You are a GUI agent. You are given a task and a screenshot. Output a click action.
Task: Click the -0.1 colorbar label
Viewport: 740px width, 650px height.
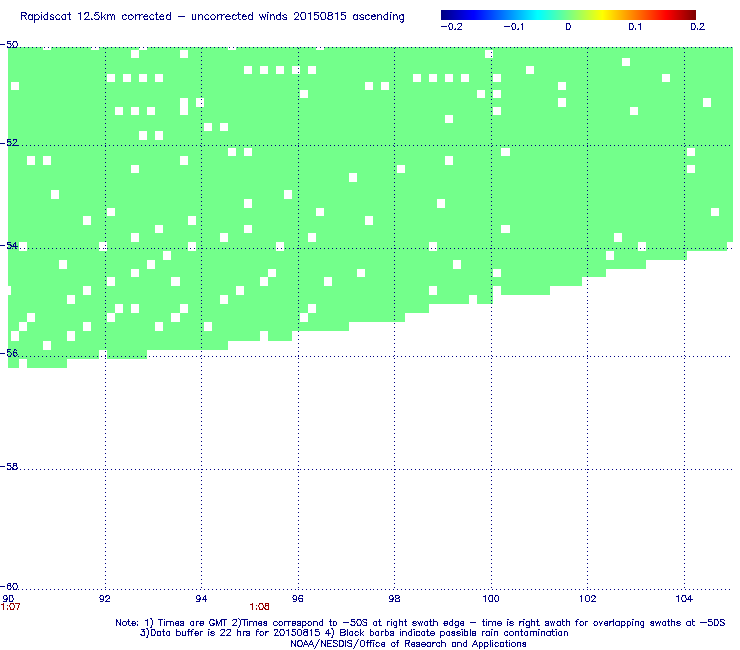[513, 27]
